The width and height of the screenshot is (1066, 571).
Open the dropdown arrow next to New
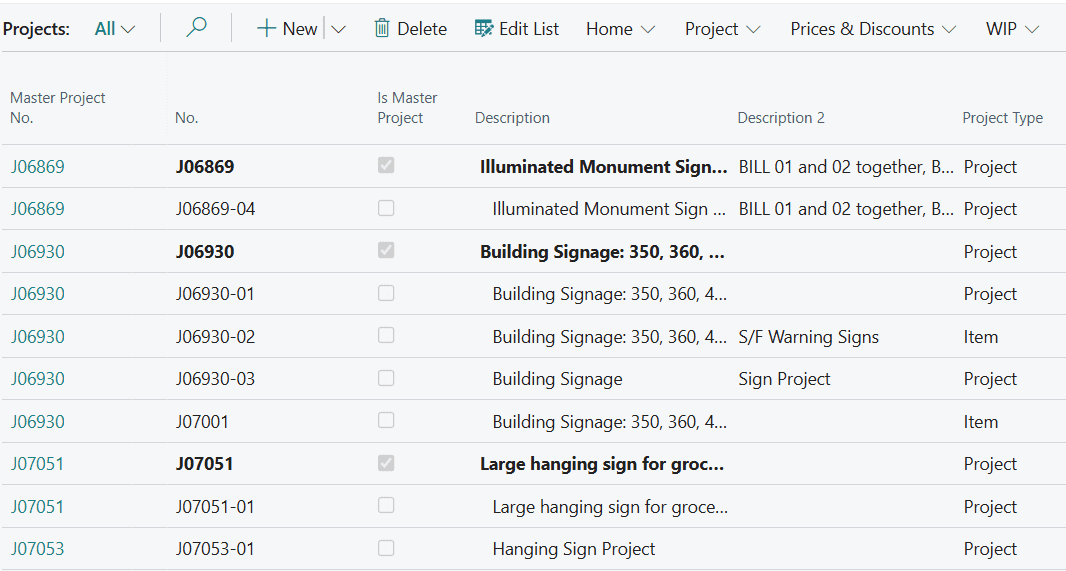pyautogui.click(x=338, y=29)
